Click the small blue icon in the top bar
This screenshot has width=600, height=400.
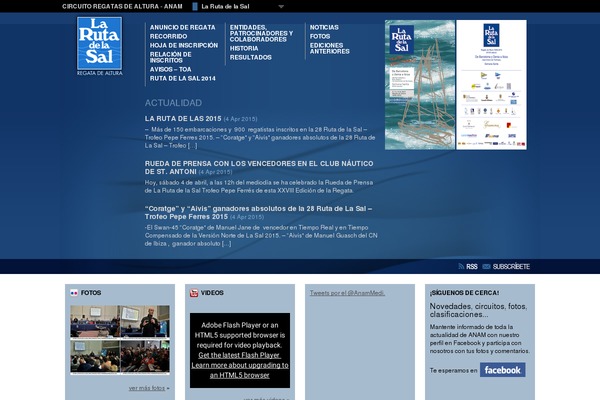click(x=195, y=7)
